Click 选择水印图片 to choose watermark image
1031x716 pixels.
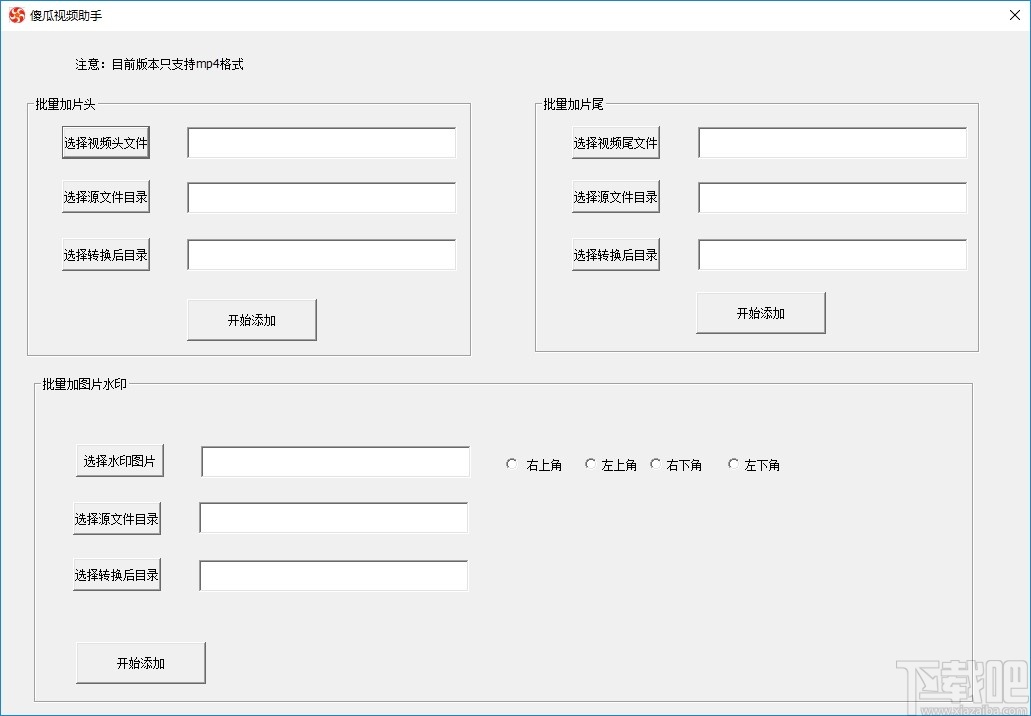pyautogui.click(x=119, y=459)
